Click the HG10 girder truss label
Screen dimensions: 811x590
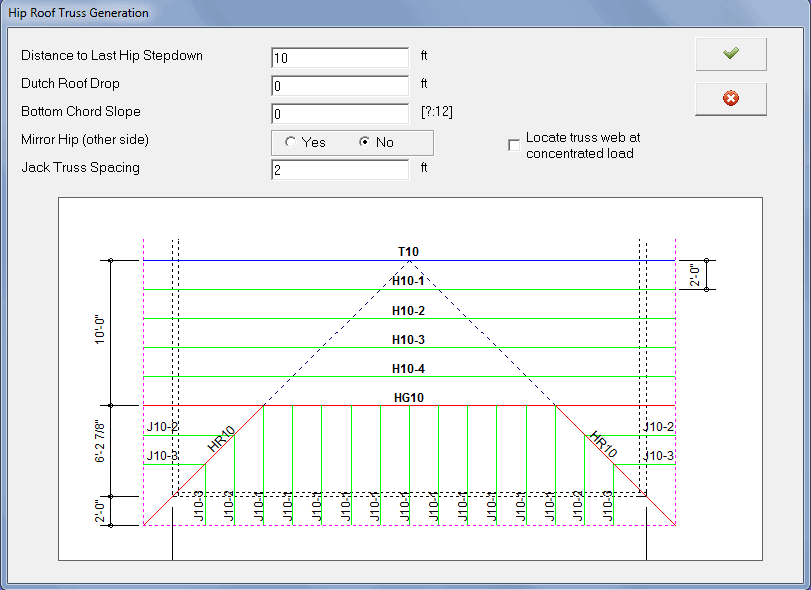408,397
